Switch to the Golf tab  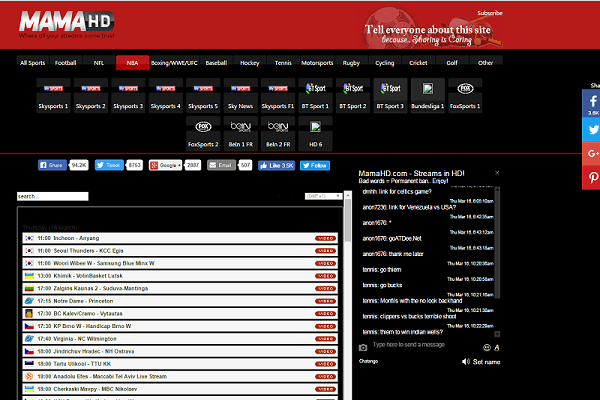click(x=452, y=63)
